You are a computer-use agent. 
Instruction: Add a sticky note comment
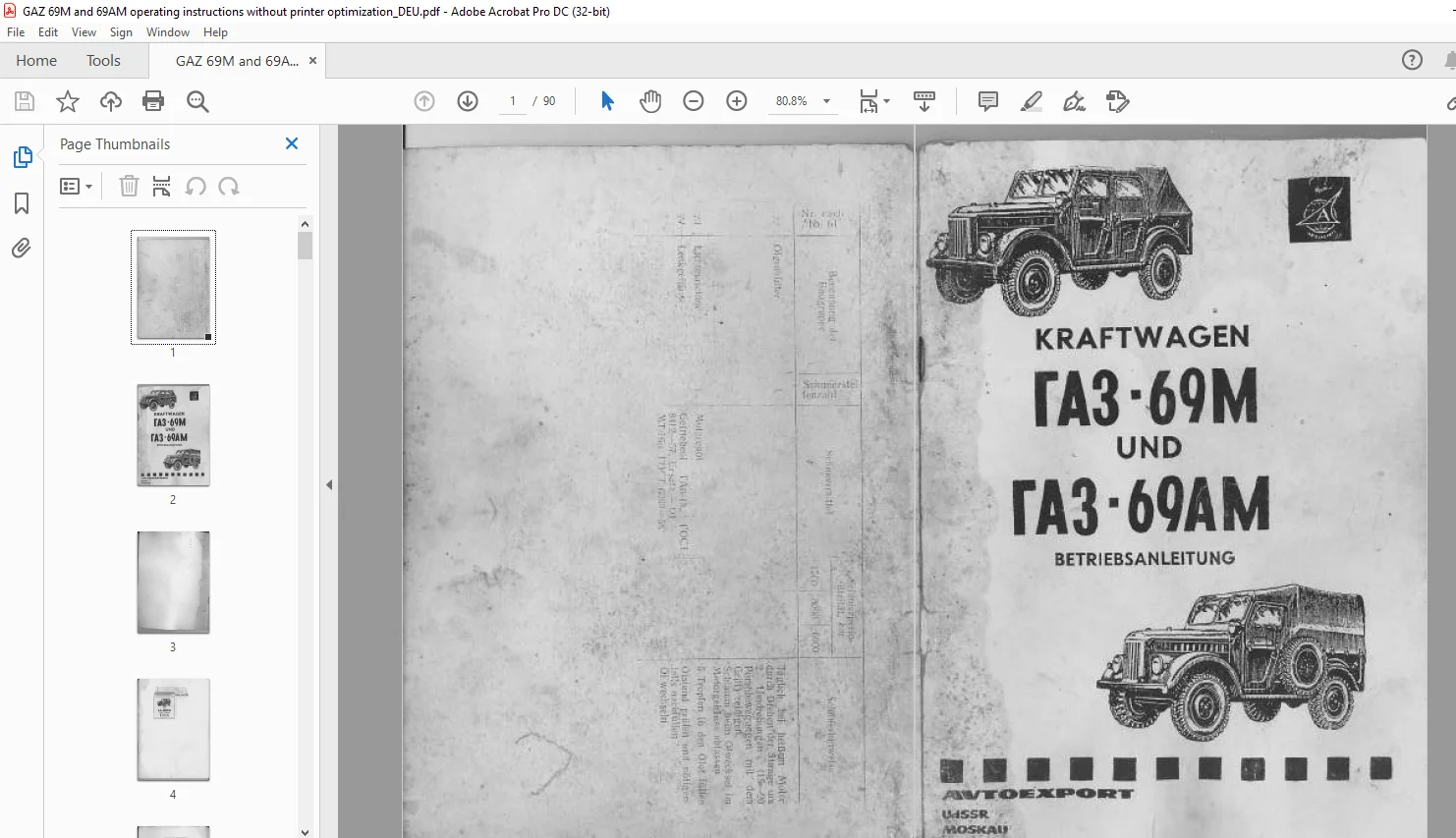988,101
